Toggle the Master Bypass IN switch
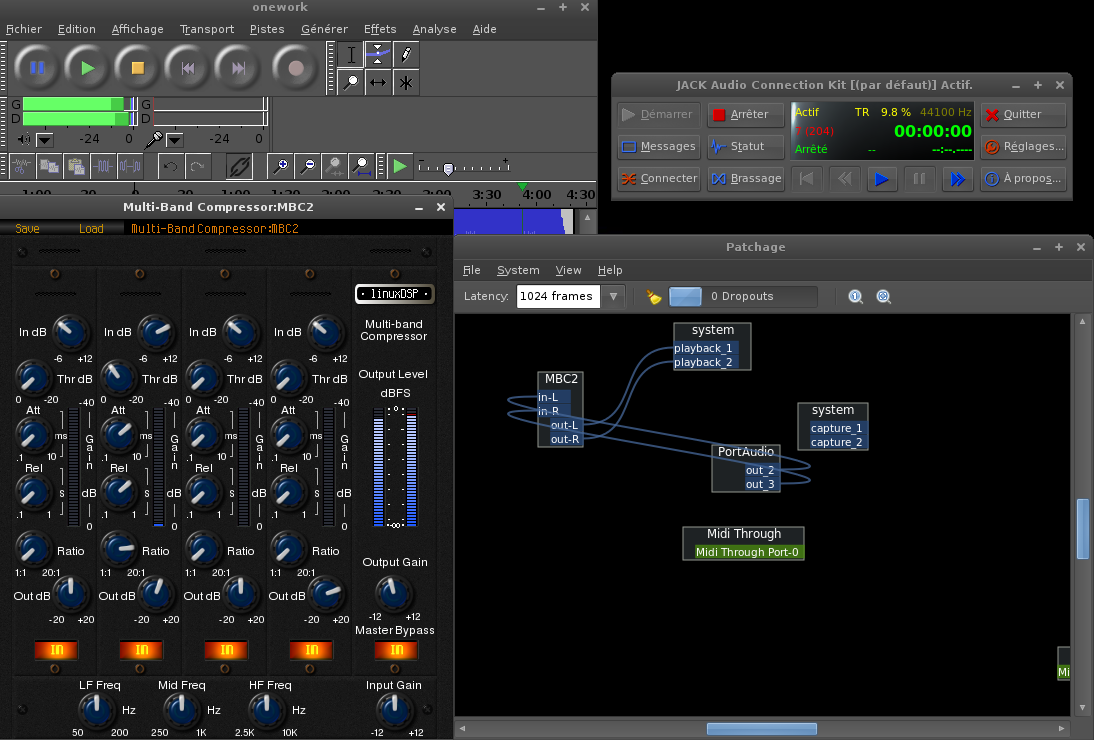The height and width of the screenshot is (740, 1094). coord(395,651)
